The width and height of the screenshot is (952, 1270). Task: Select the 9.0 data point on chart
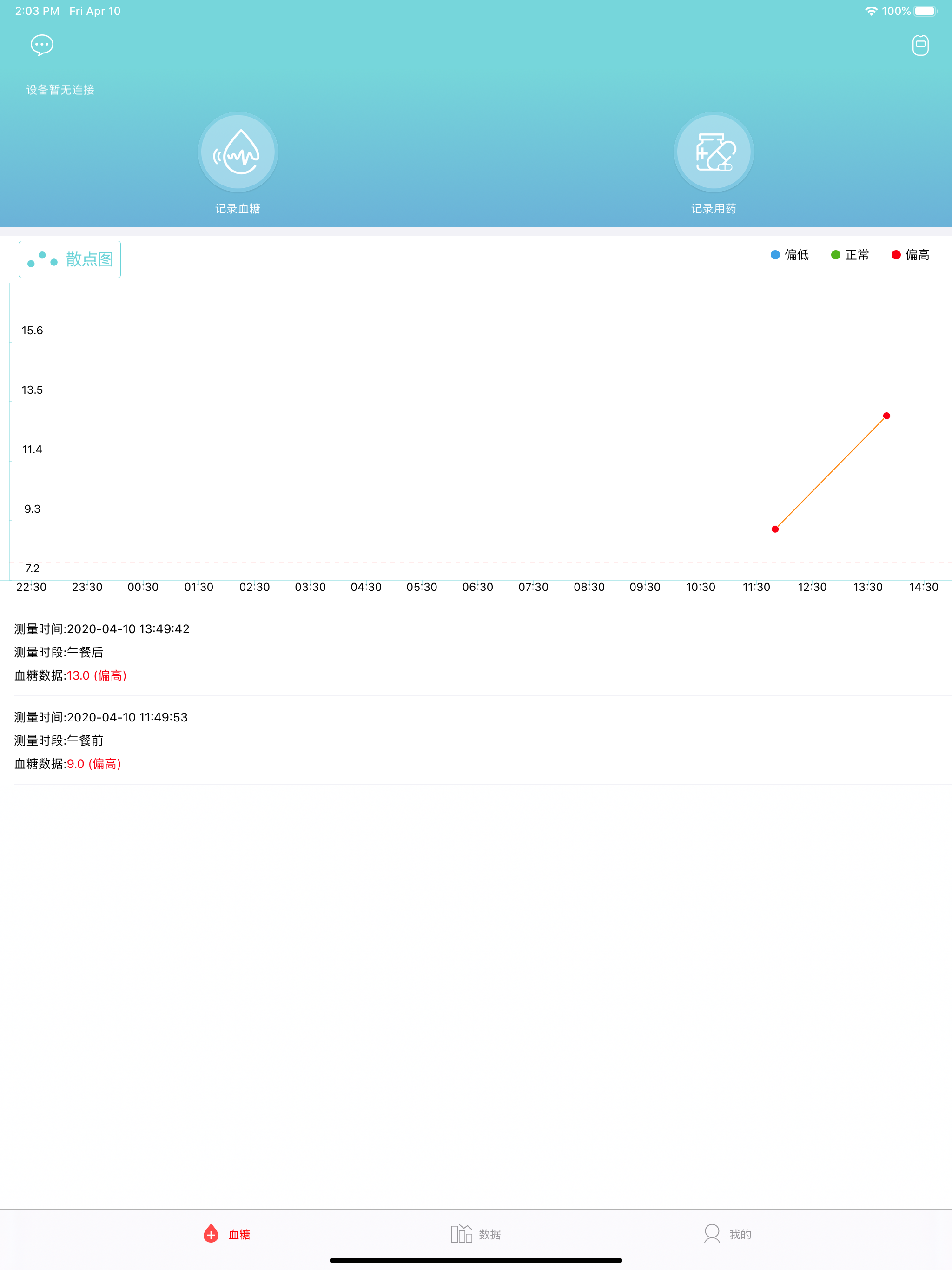coord(775,529)
